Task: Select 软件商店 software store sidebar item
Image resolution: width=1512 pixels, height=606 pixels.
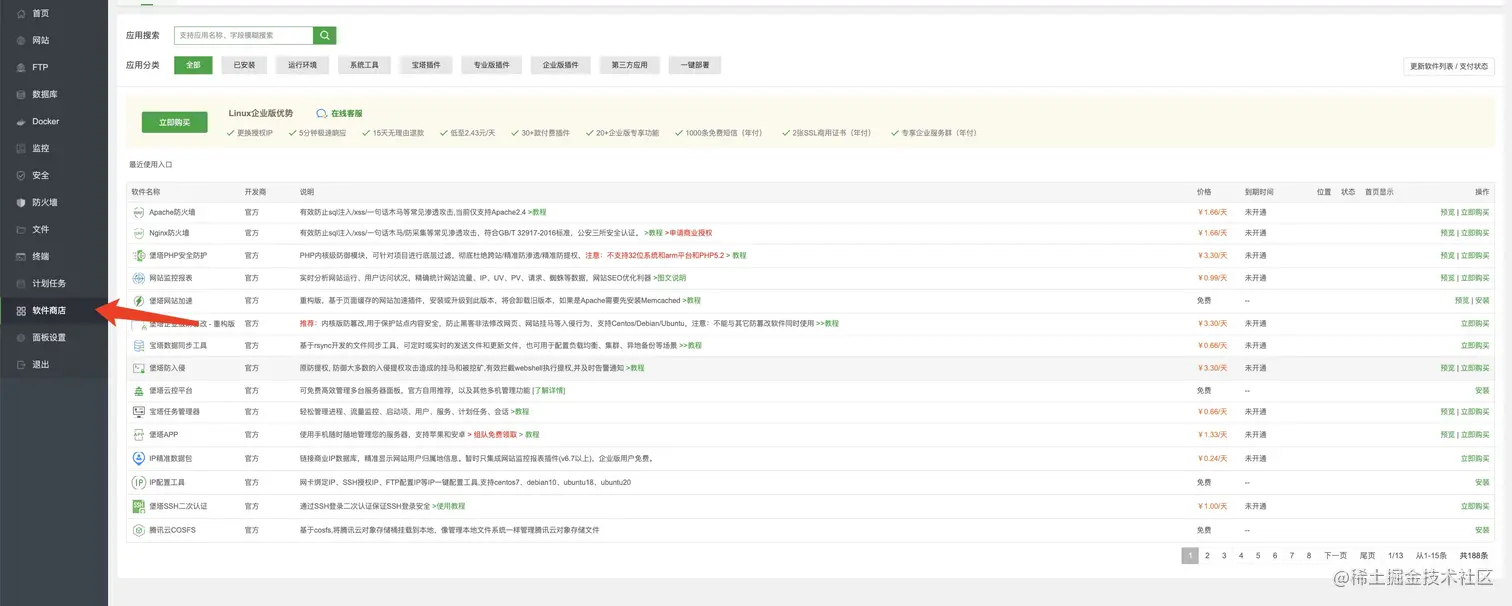Action: click(x=53, y=310)
